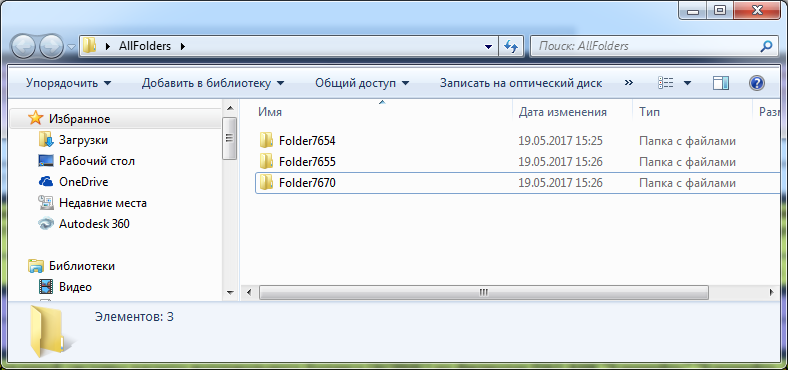Select the Folder7655 folder name

tap(307, 162)
